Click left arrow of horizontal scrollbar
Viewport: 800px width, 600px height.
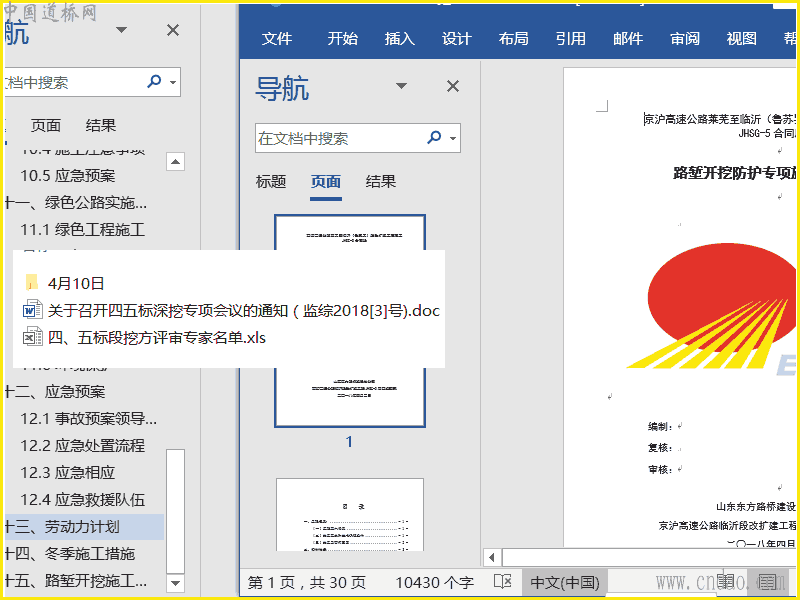492,557
